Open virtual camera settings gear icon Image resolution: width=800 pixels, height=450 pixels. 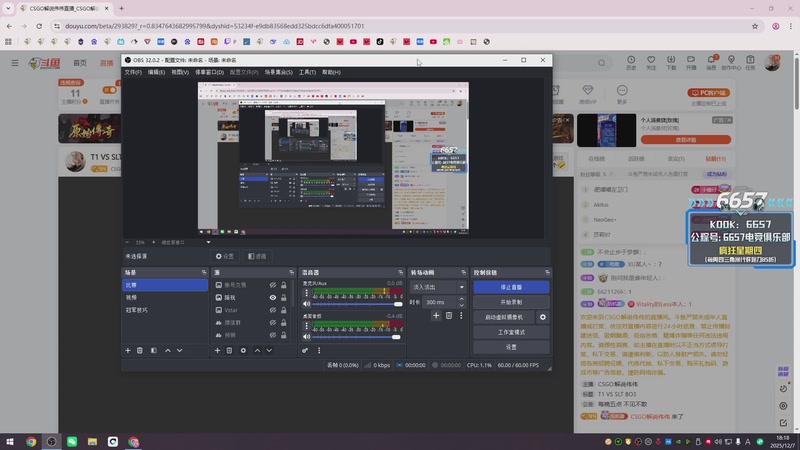click(543, 317)
